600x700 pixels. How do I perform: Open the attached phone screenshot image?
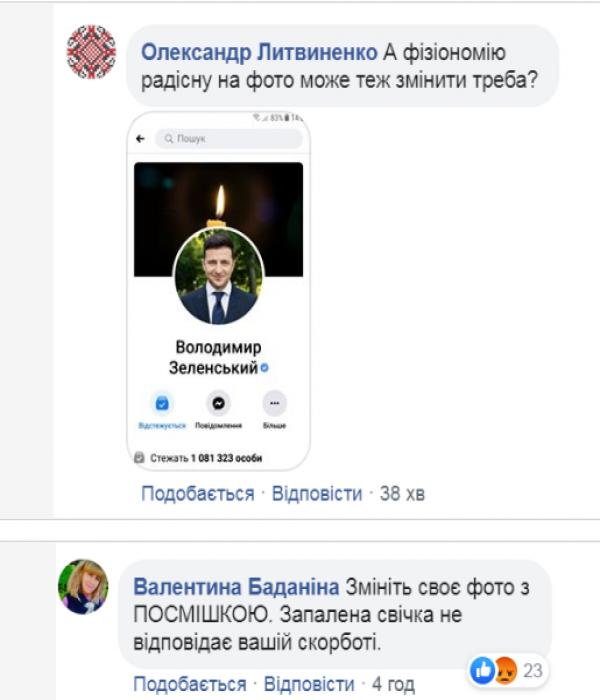point(218,290)
